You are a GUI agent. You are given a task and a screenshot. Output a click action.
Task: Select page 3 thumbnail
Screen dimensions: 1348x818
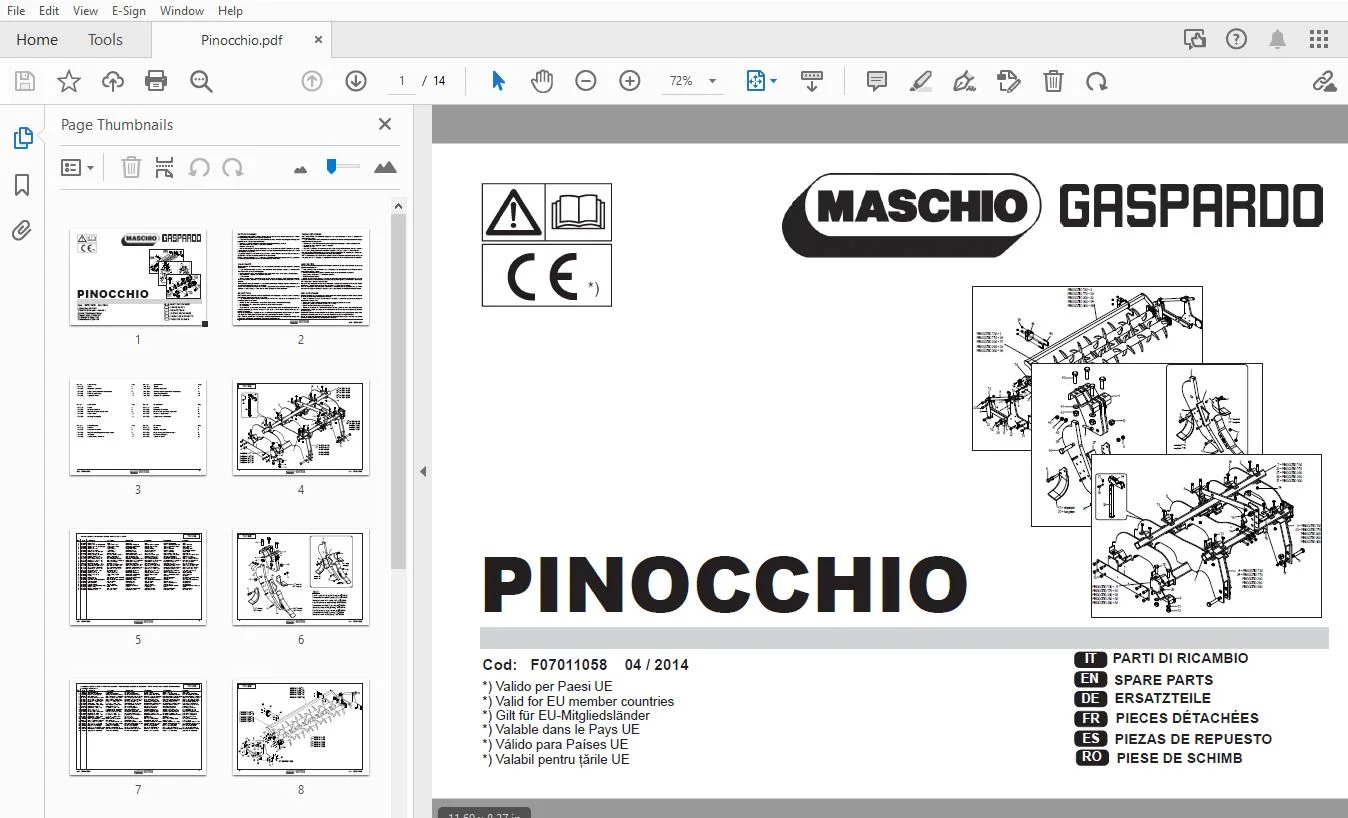point(138,427)
